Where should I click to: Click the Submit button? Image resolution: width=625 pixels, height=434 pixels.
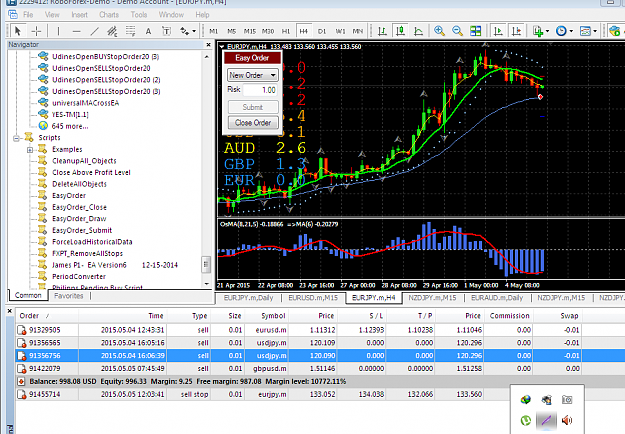point(253,107)
